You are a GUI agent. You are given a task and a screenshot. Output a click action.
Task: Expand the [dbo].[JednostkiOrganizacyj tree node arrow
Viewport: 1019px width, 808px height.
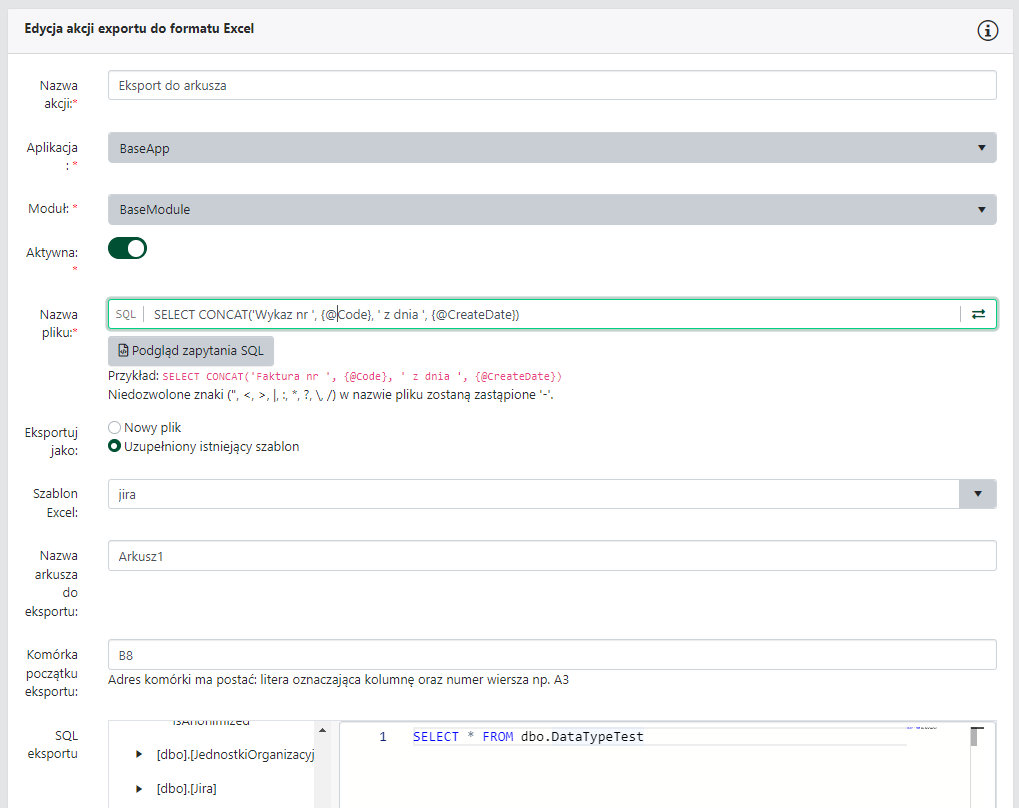[x=139, y=755]
